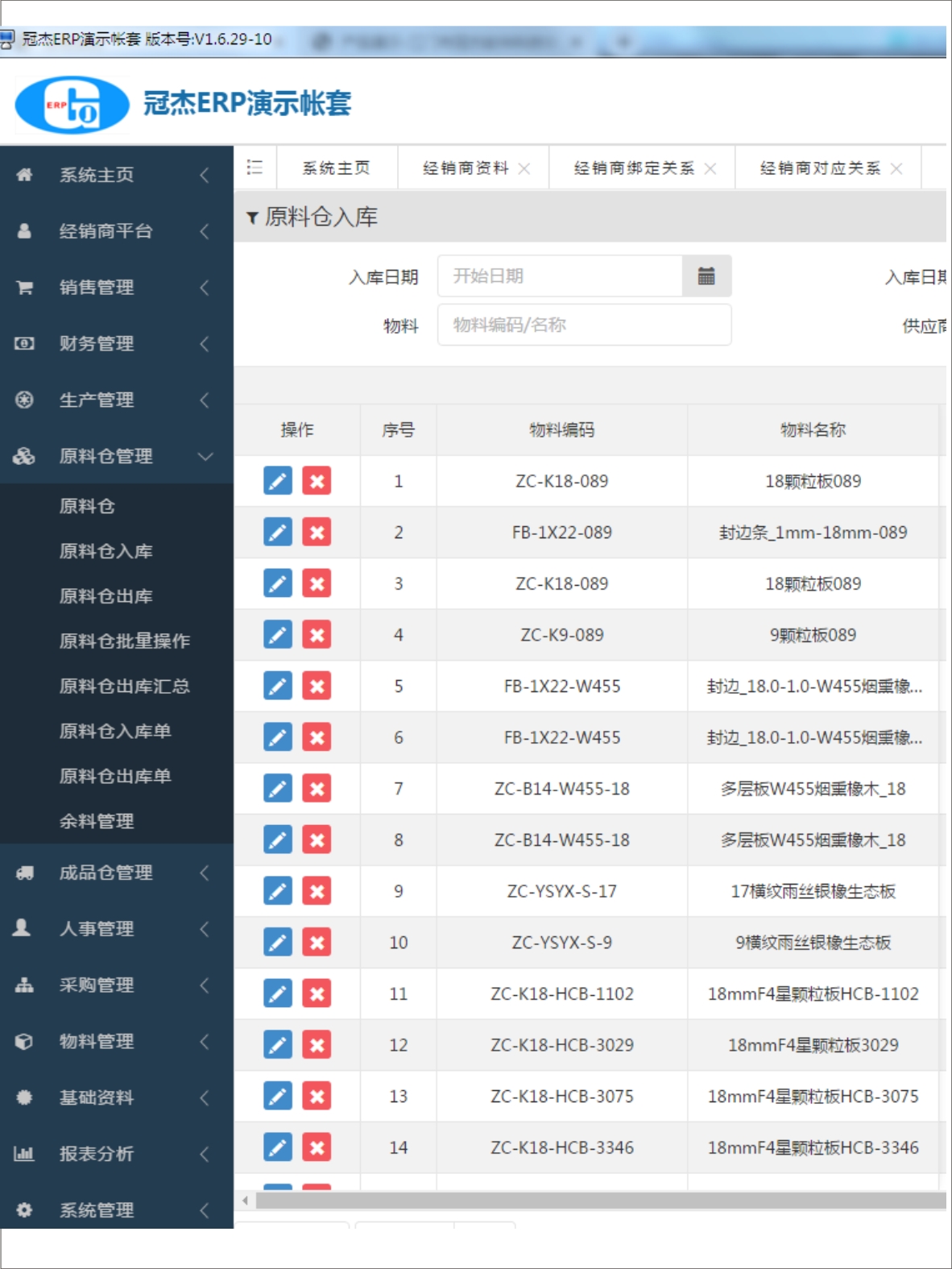Screen dimensions: 952x1269
Task: Click the blue edit icon for row 1
Action: point(278,481)
